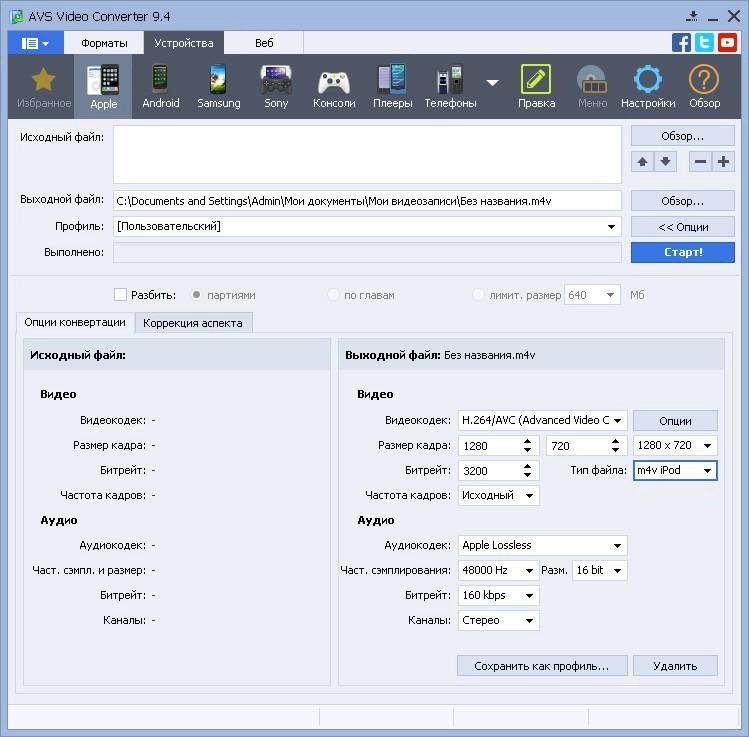The width and height of the screenshot is (749, 737).
Task: Switch to the Форматы tab
Action: click(x=104, y=43)
